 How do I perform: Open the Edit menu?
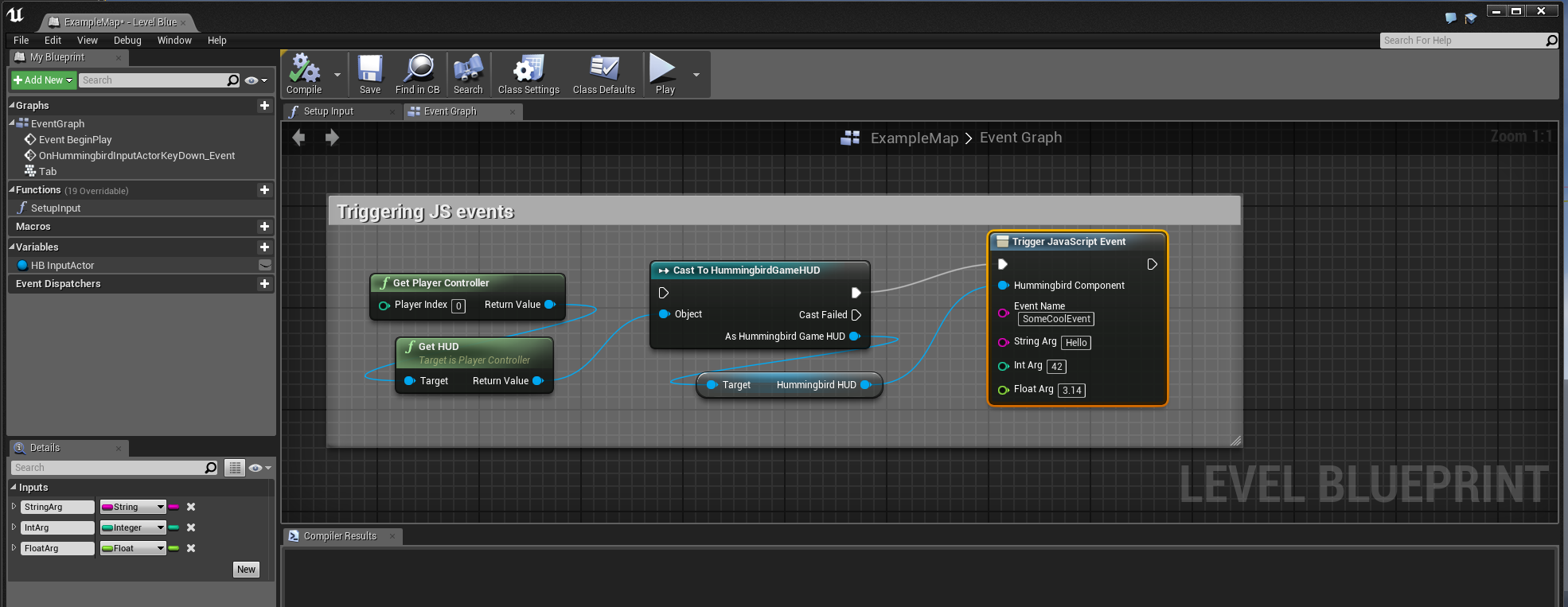(53, 41)
